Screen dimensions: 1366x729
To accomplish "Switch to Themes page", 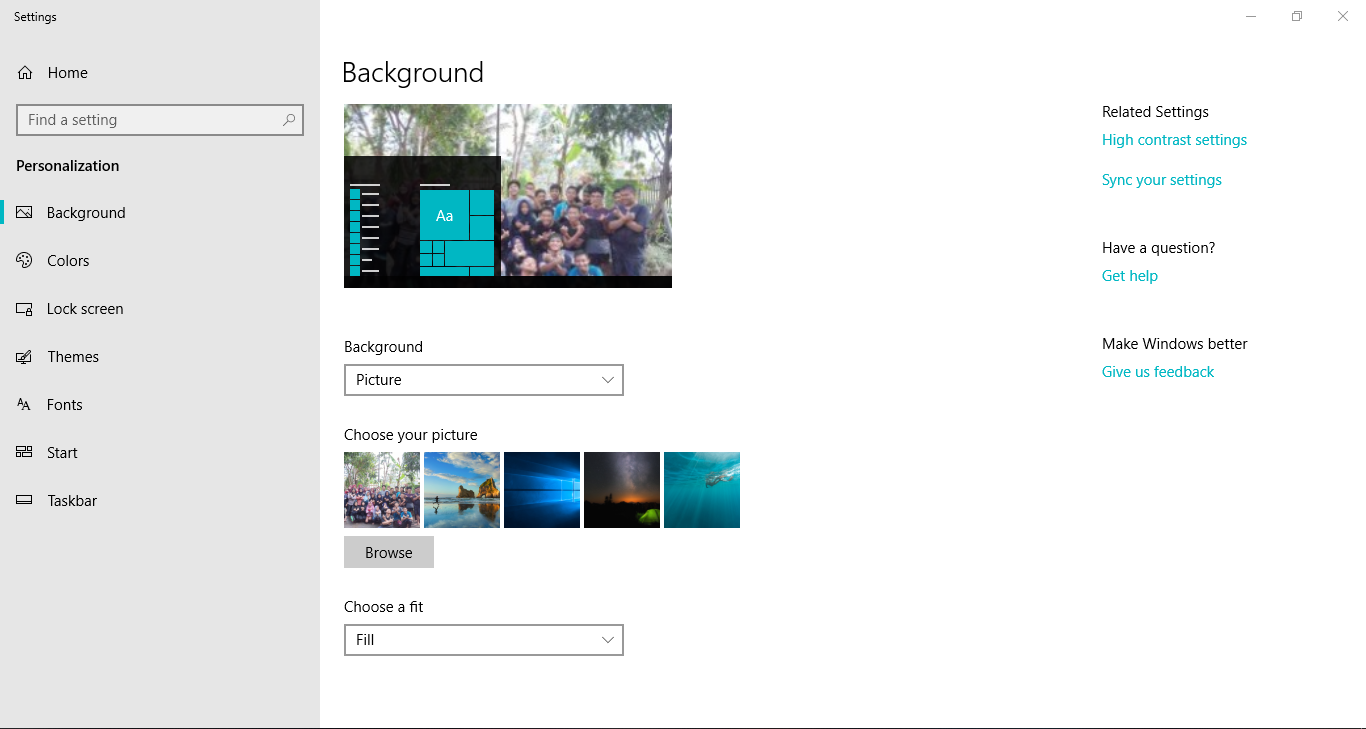I will coord(160,357).
